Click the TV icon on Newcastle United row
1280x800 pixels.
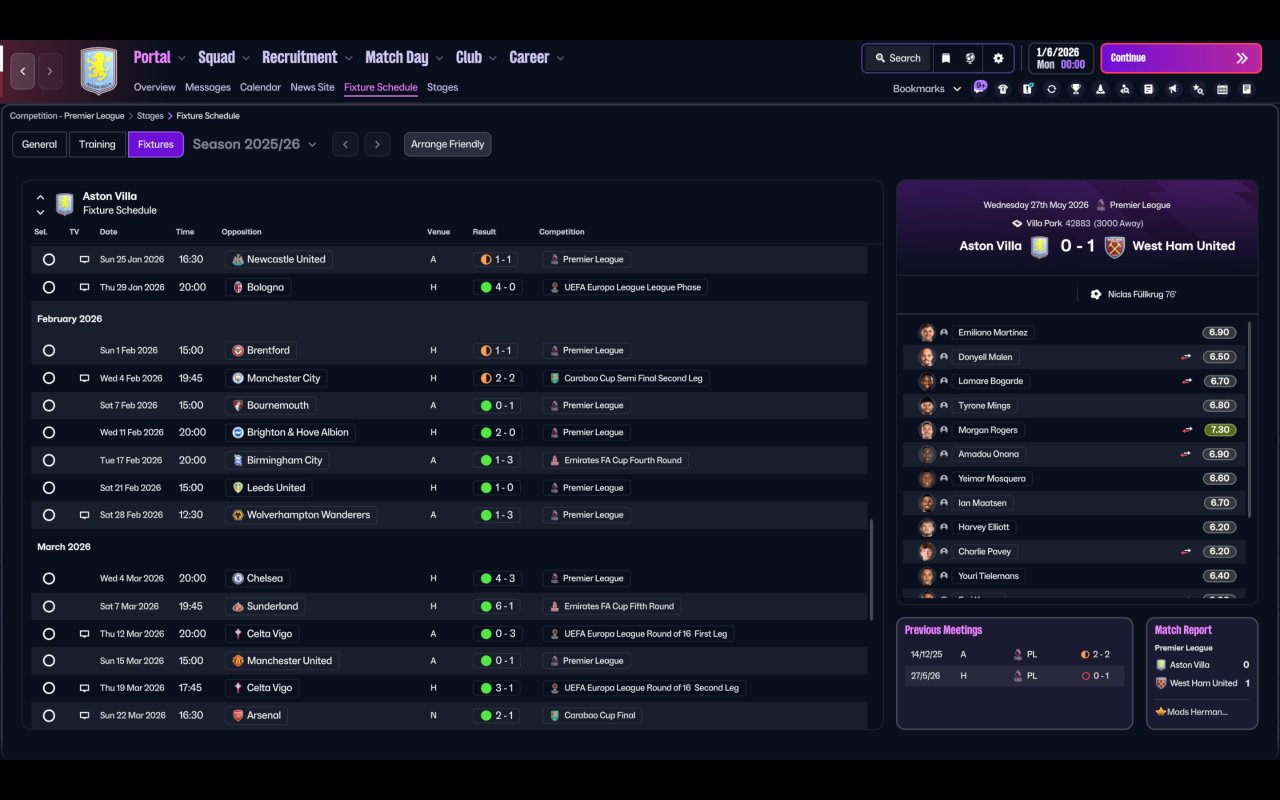coord(84,259)
